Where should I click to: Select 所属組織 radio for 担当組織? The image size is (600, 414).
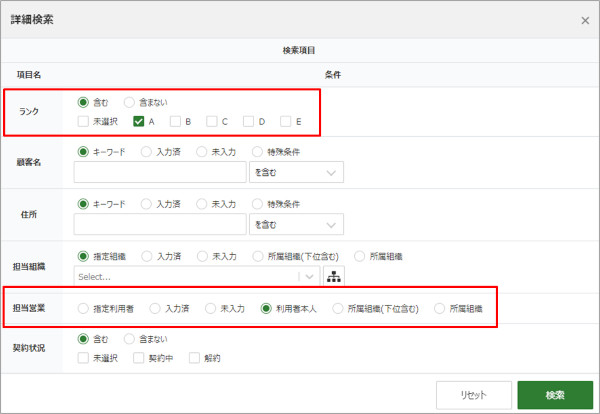(359, 256)
